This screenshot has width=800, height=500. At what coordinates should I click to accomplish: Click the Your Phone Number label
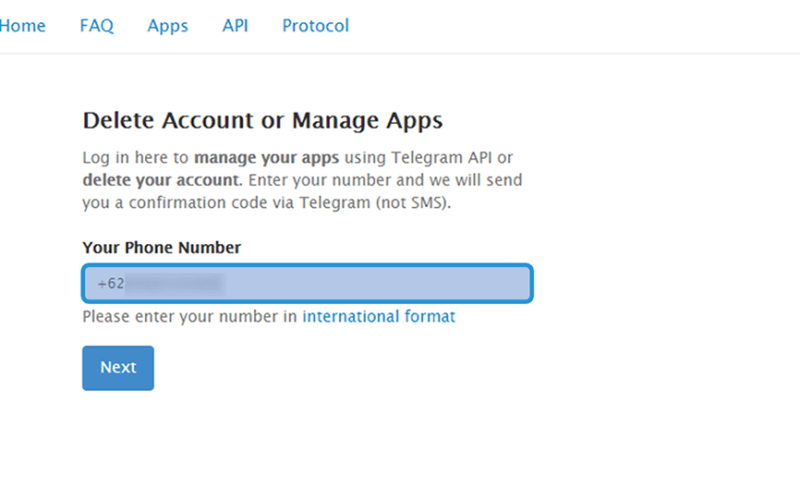[x=162, y=247]
